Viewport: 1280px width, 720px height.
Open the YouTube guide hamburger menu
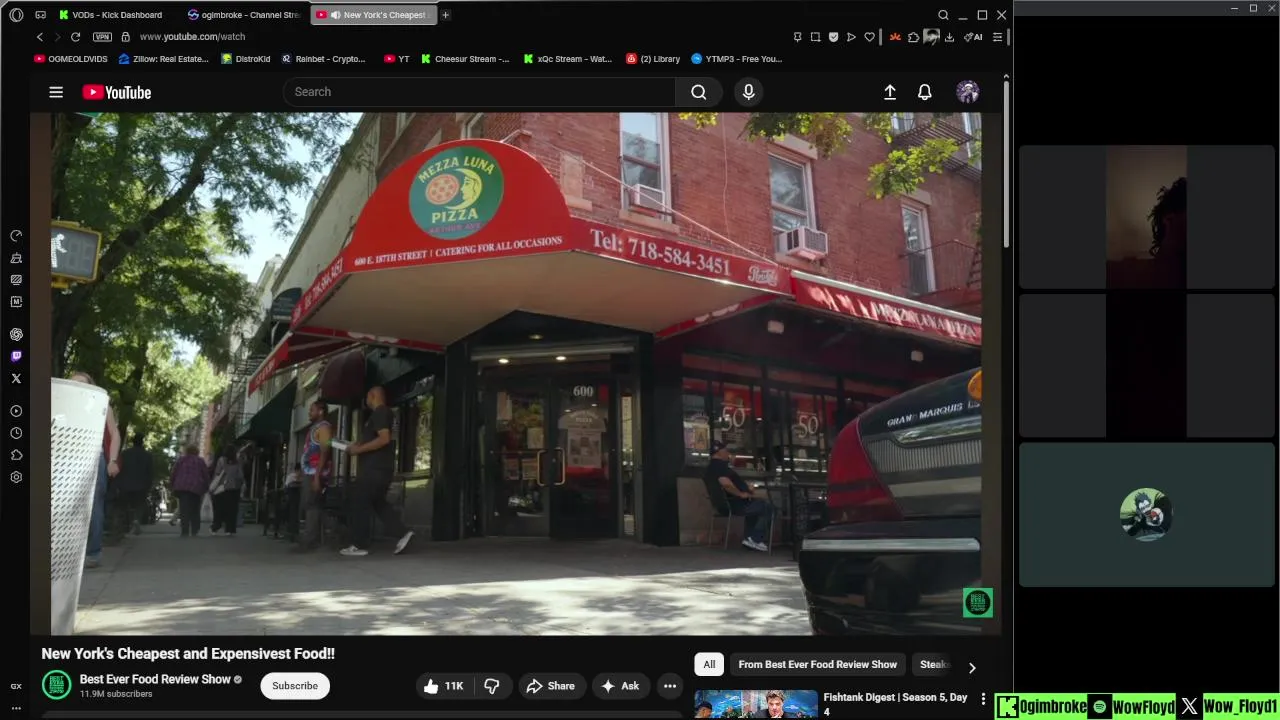point(56,92)
